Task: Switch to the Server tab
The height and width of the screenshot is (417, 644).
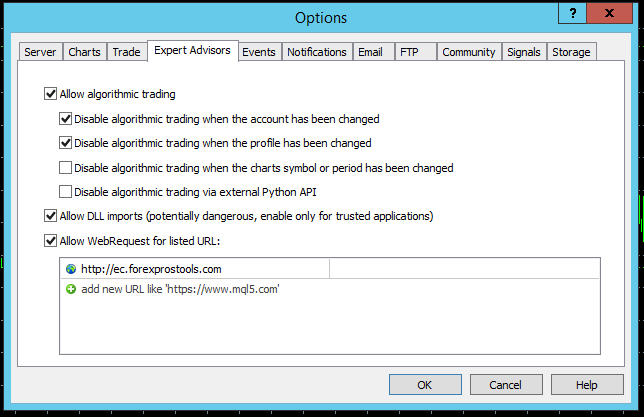Action: pos(40,52)
